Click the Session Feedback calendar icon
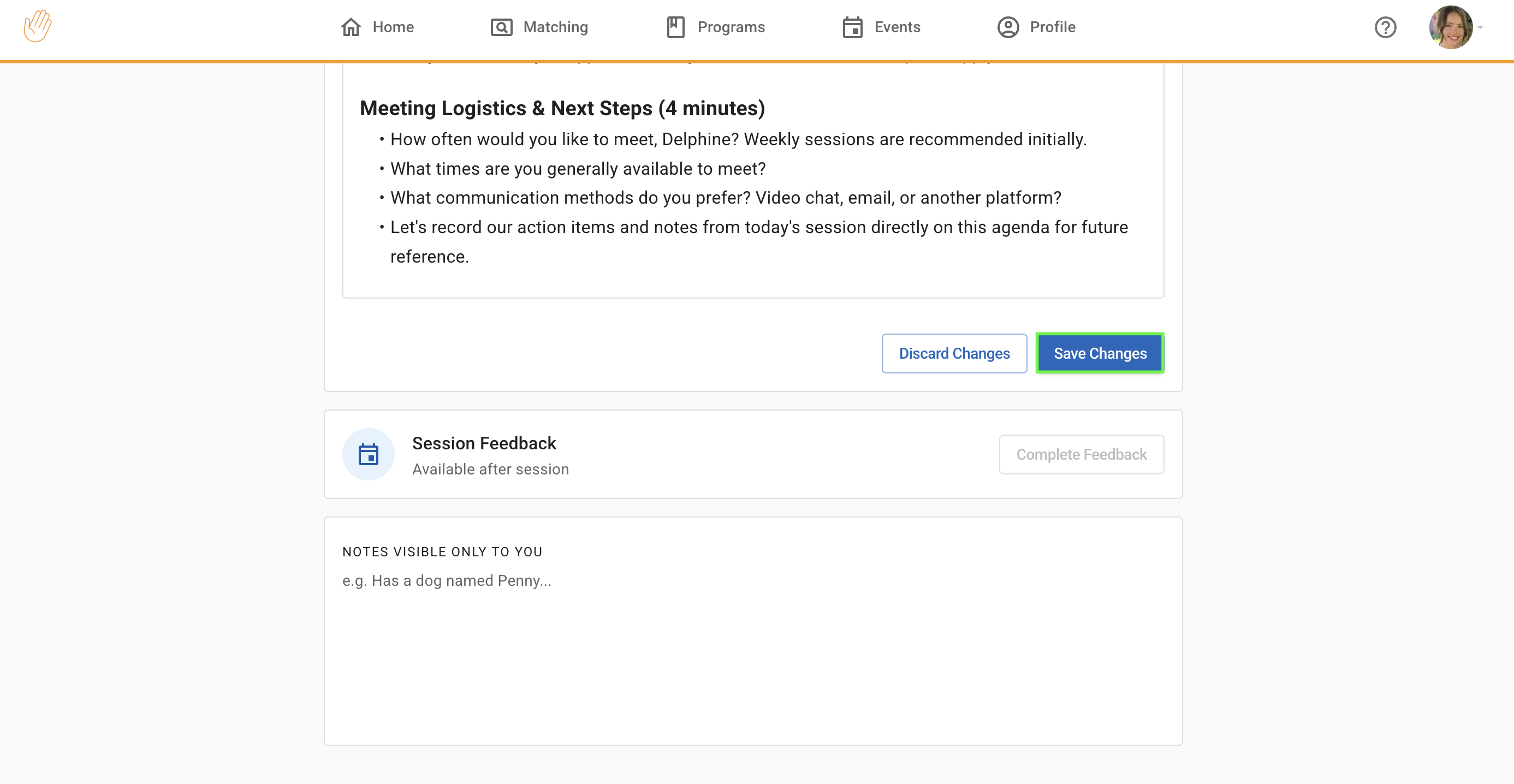This screenshot has width=1514, height=784. pos(369,454)
